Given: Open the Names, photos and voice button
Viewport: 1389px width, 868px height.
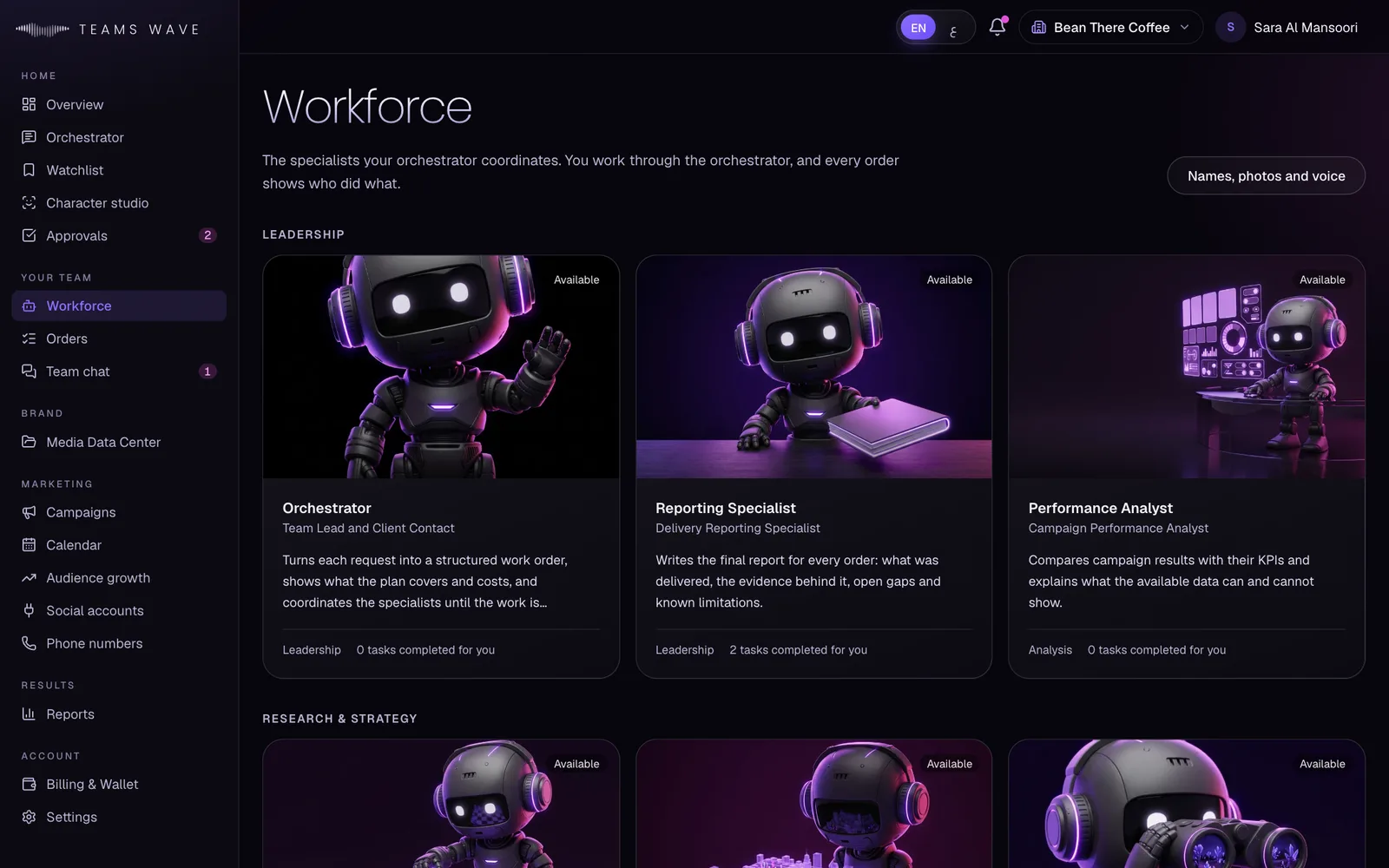Looking at the screenshot, I should click(1266, 176).
